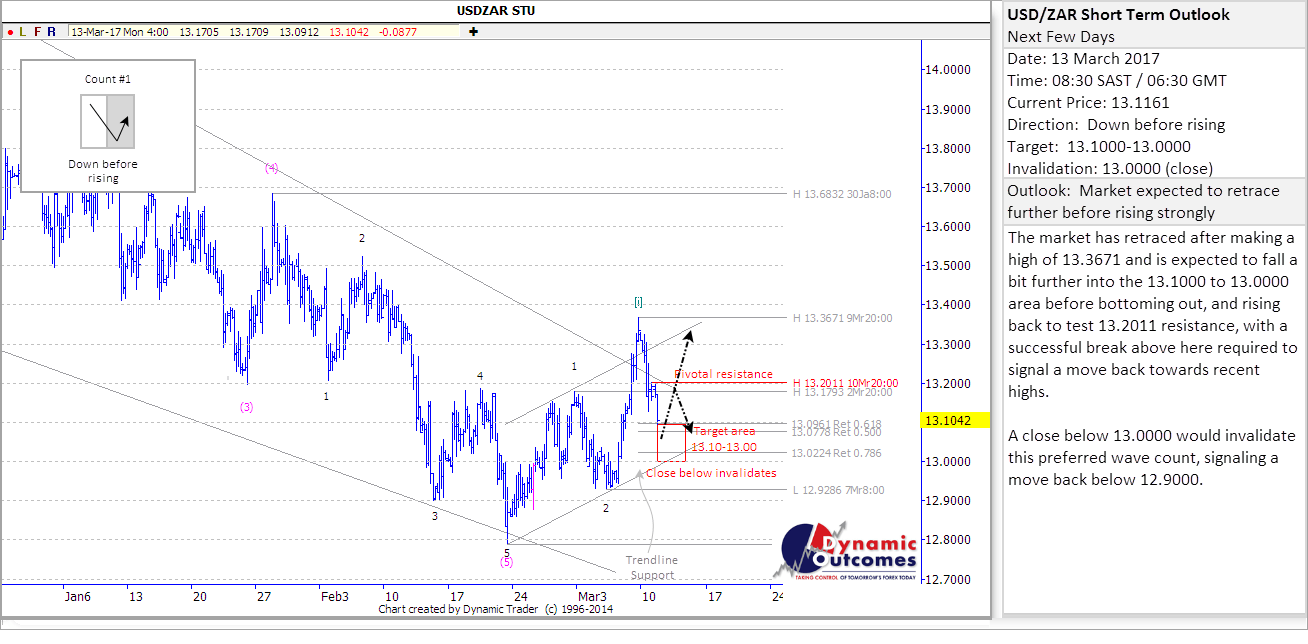1308x644 pixels.
Task: Click the Pivotal resistance label
Action: [x=723, y=374]
